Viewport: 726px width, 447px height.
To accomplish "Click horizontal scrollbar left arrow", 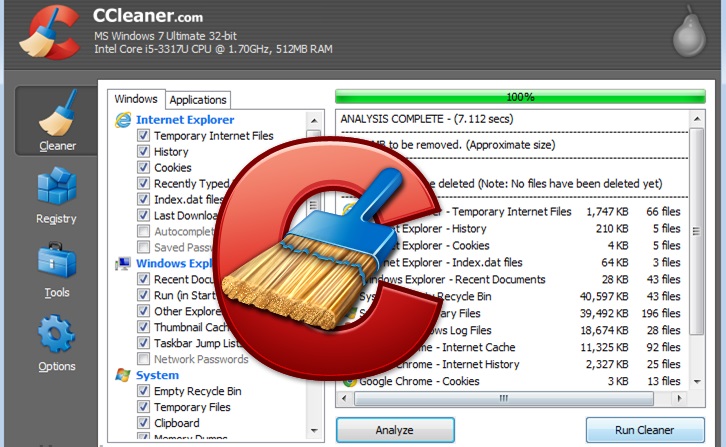I will 344,398.
